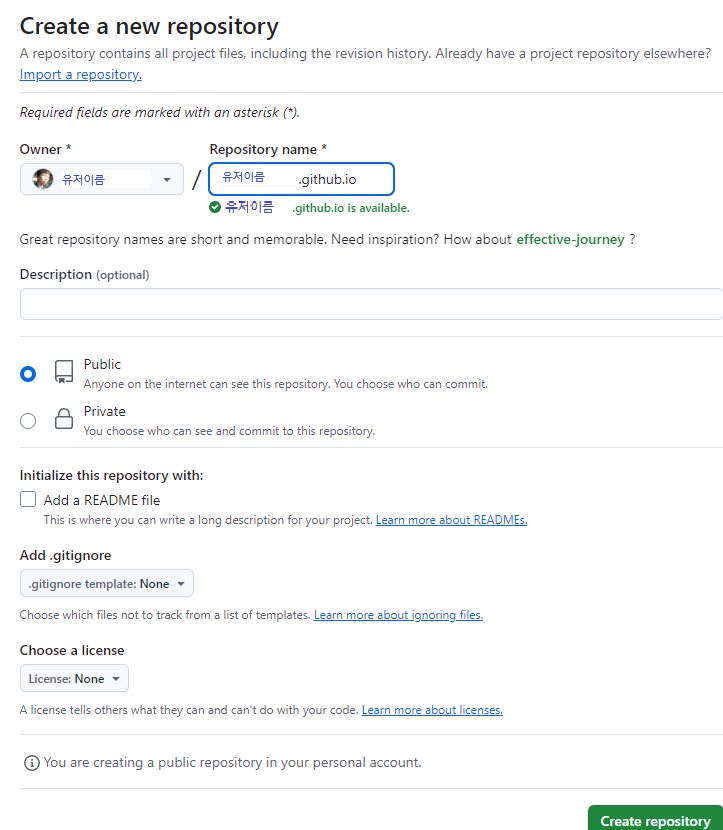Focus the Repository name input field

[x=302, y=179]
